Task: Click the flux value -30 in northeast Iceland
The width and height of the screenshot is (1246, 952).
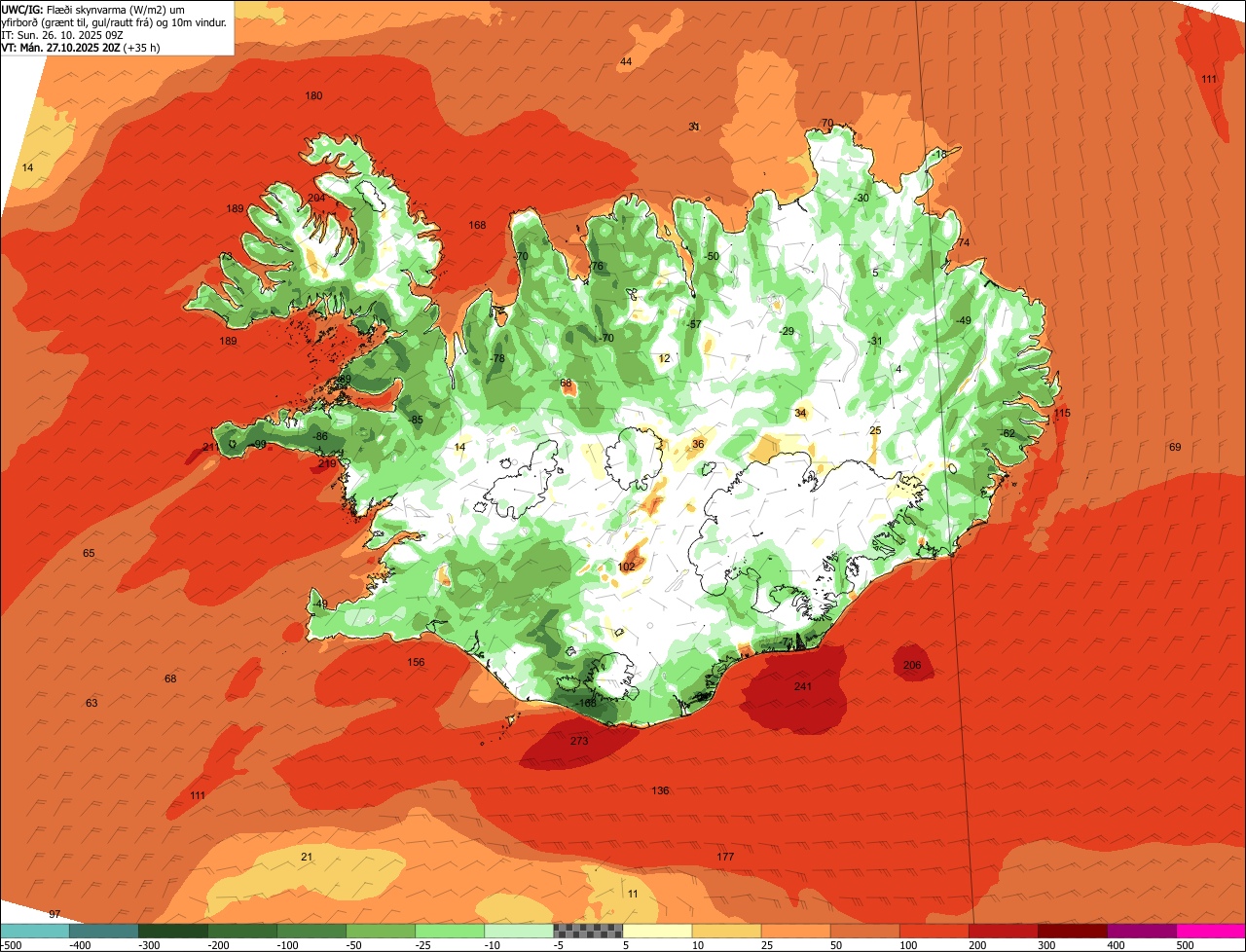Action: click(x=860, y=198)
